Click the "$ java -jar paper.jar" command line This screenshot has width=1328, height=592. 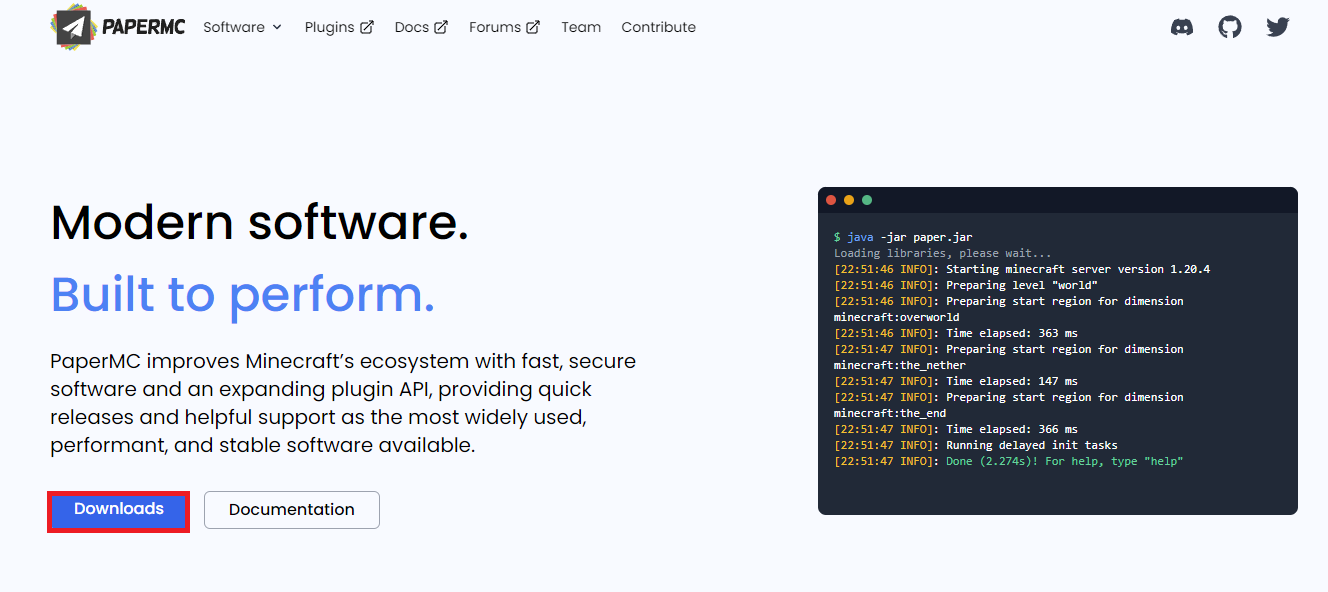902,237
